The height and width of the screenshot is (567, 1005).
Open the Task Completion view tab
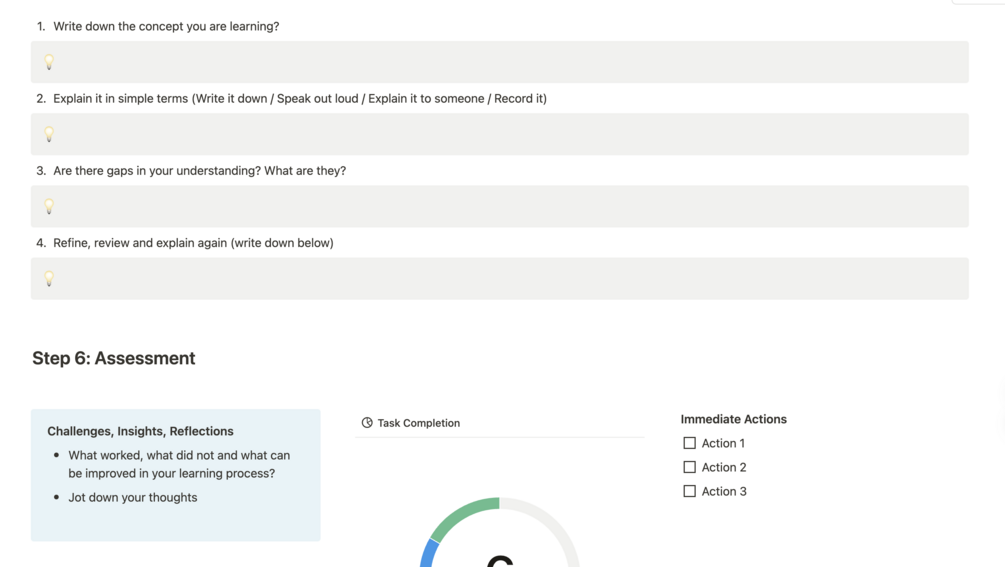418,423
